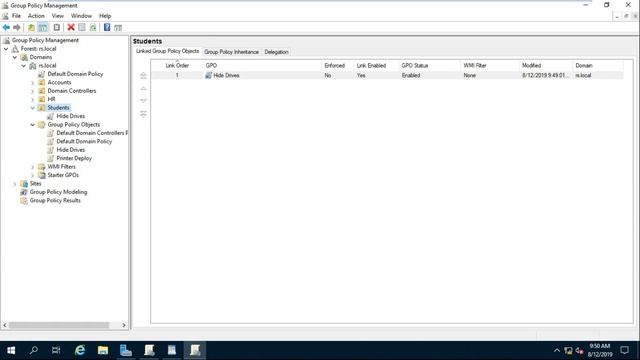Open Server Manager taskbar icon
Viewport: 640px width, 360px height.
(x=126, y=350)
